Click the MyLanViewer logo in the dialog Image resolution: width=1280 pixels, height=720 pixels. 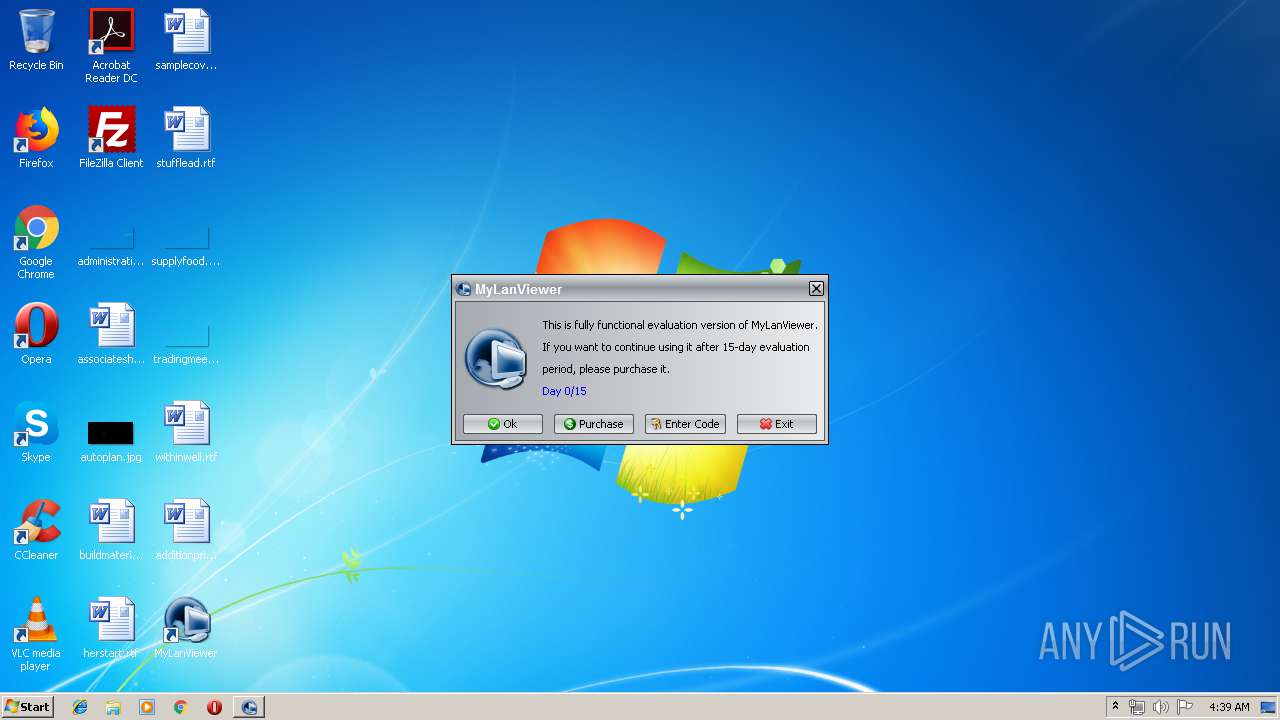(x=496, y=358)
